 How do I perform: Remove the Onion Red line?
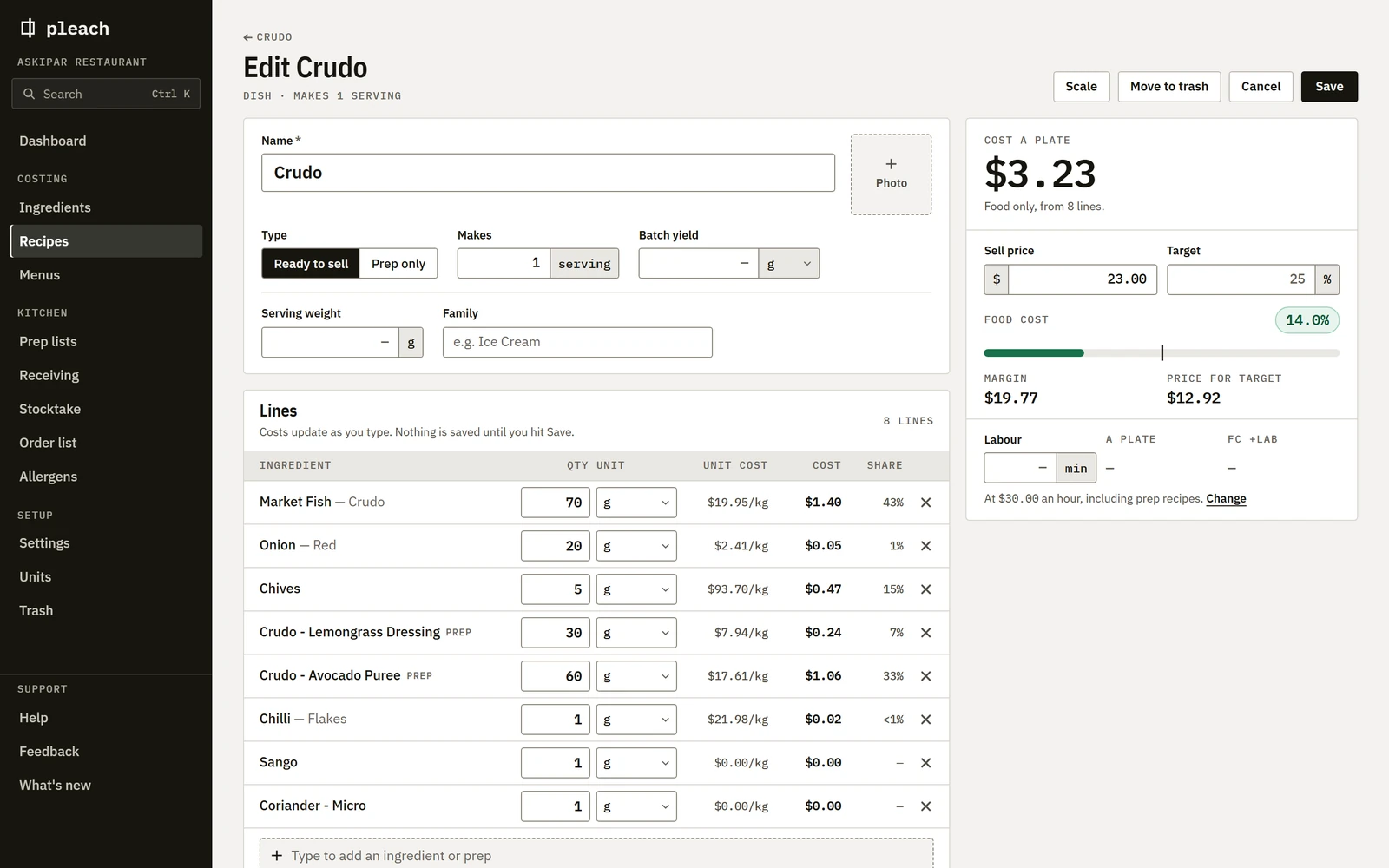(x=925, y=546)
